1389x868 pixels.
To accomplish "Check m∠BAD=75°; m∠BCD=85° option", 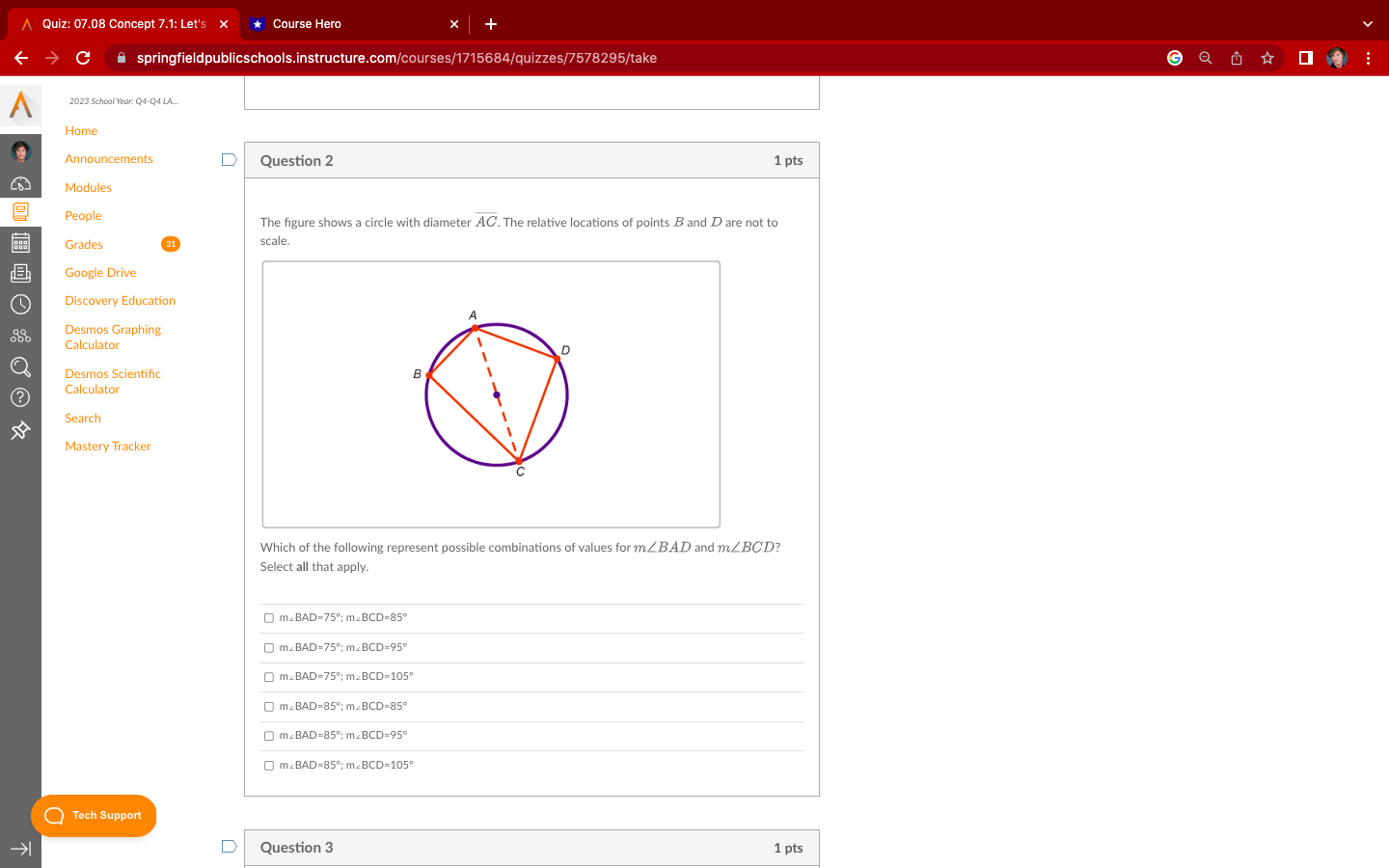I will pos(269,618).
